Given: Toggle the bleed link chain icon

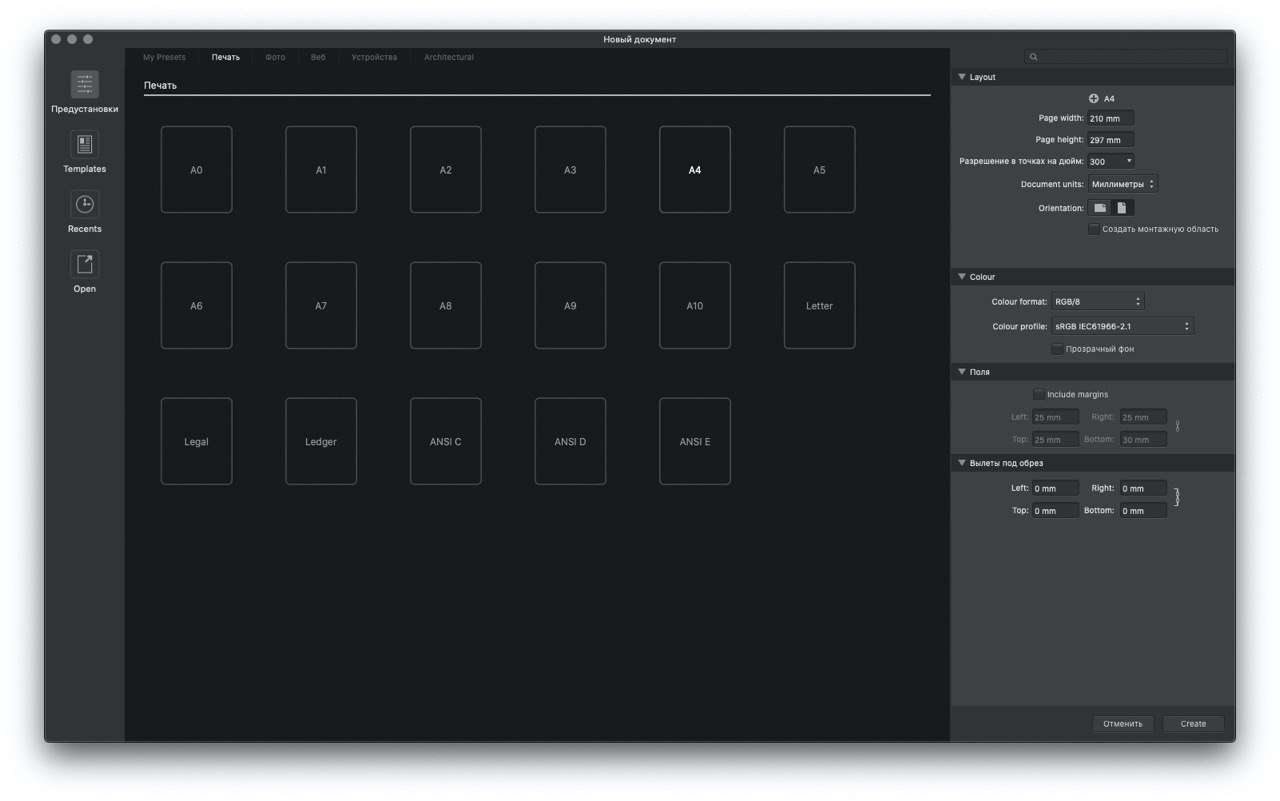Looking at the screenshot, I should pyautogui.click(x=1177, y=497).
